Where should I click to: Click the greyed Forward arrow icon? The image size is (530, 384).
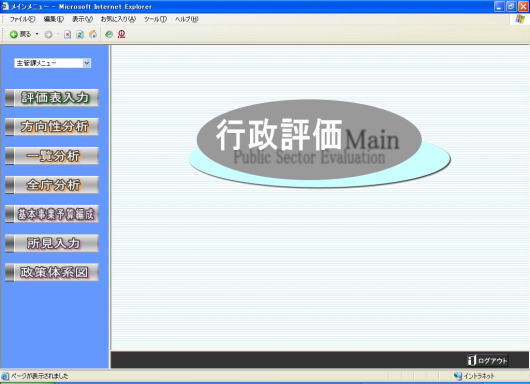point(48,34)
